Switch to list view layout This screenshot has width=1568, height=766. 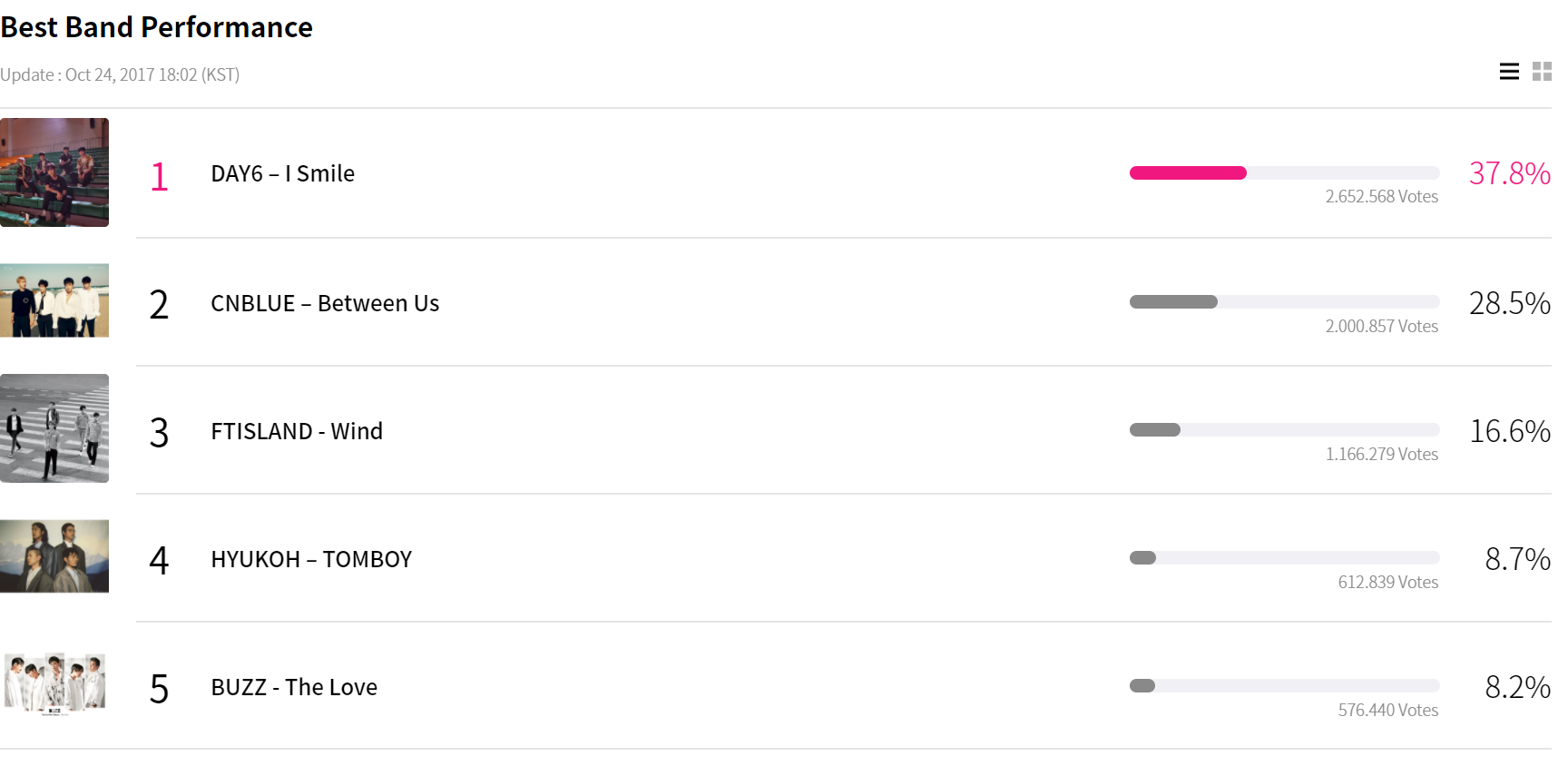pos(1509,72)
